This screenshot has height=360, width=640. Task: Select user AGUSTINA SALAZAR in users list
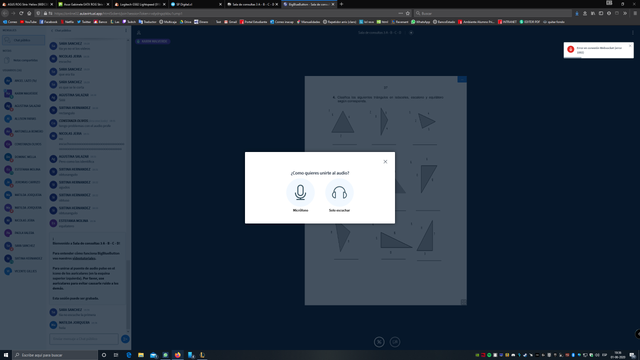click(23, 106)
